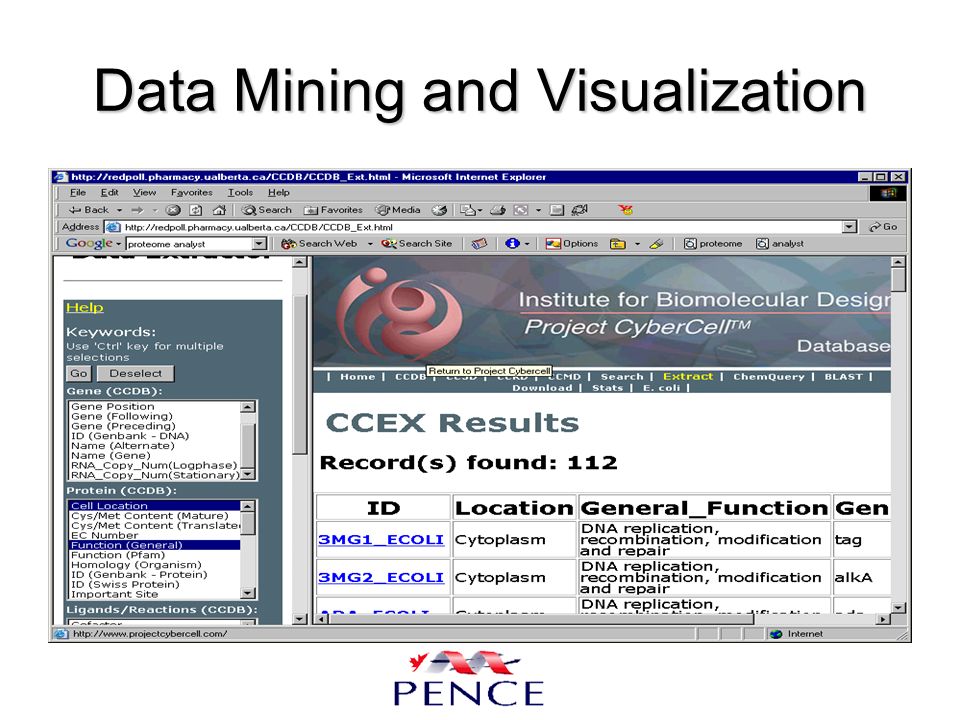Open Google toolbar Options

coord(572,244)
